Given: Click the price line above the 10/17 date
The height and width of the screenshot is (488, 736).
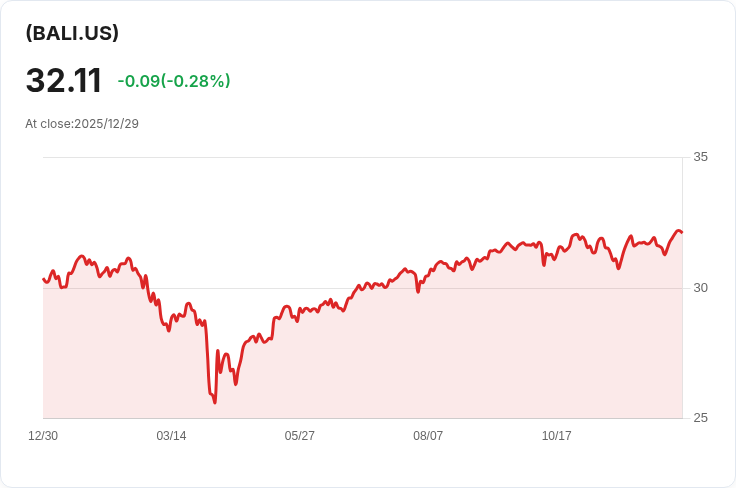Looking at the screenshot, I should 556,250.
